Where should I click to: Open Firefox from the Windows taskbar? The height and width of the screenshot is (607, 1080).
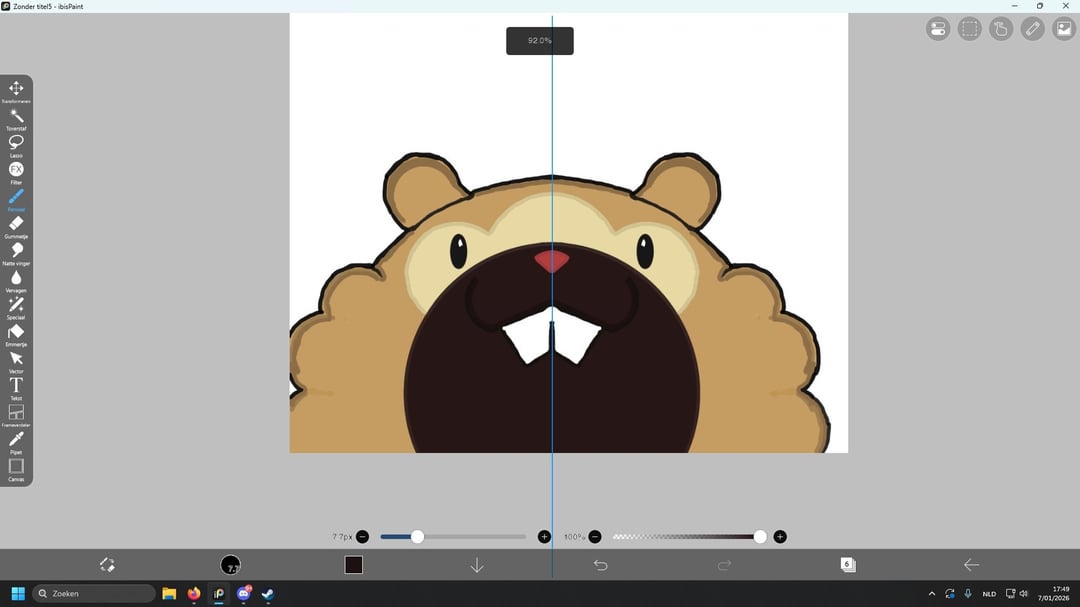[x=194, y=594]
